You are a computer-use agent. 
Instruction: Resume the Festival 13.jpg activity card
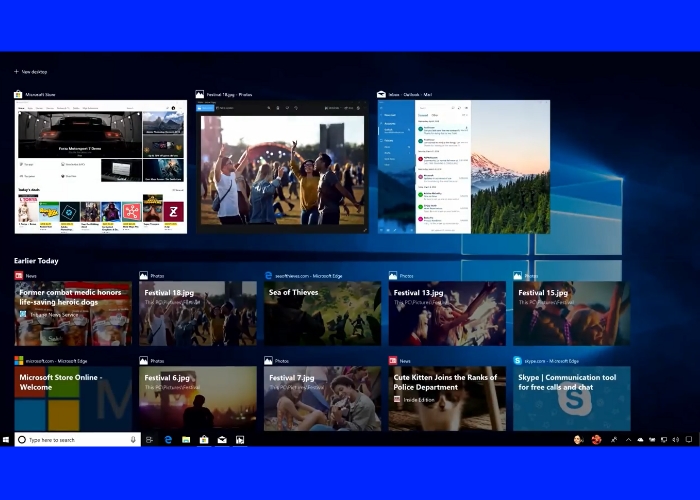(x=447, y=313)
